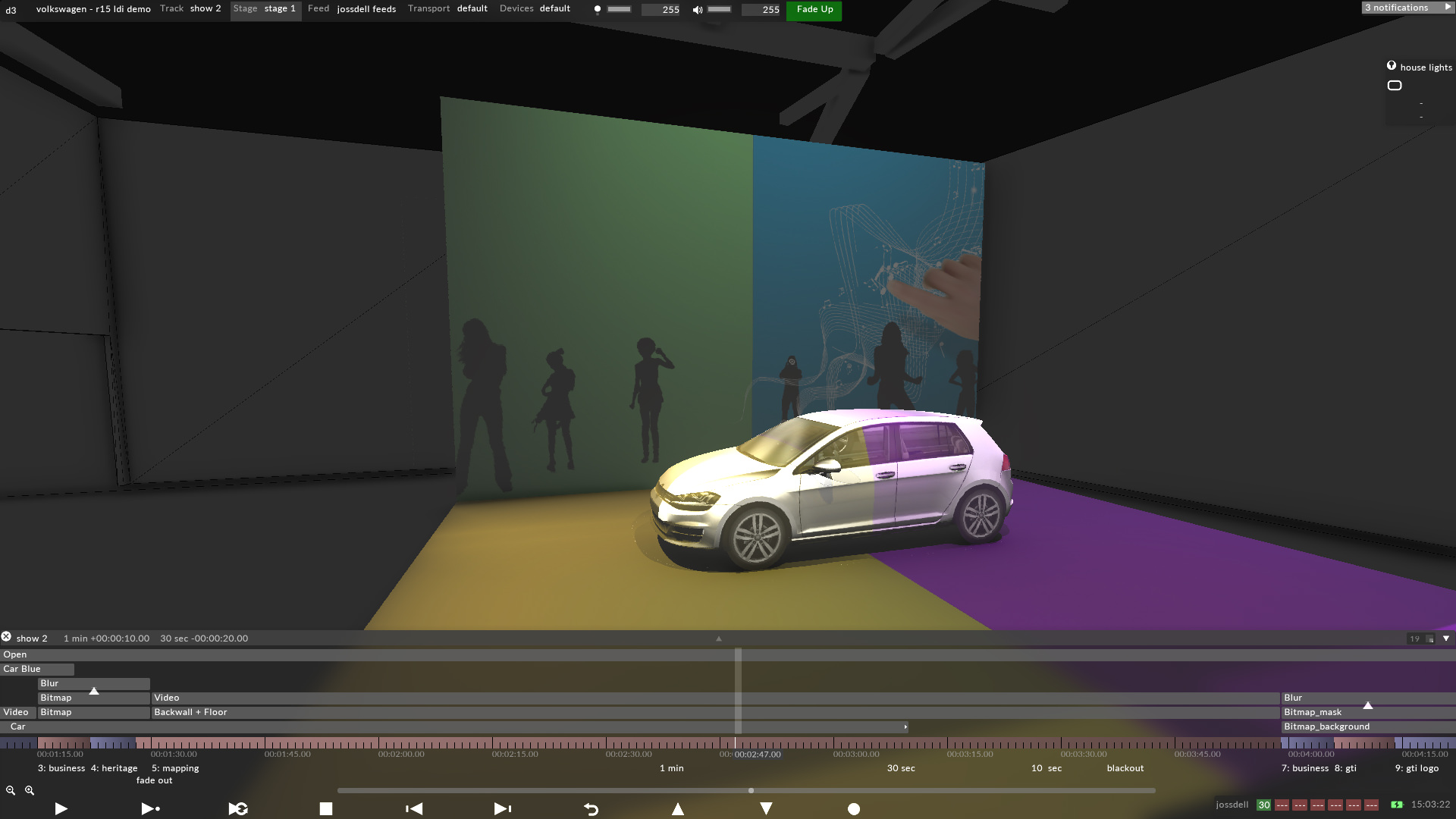Screen dimensions: 1456x819
Task: Click the white triangle marker under left Blur
Action: coord(94,691)
